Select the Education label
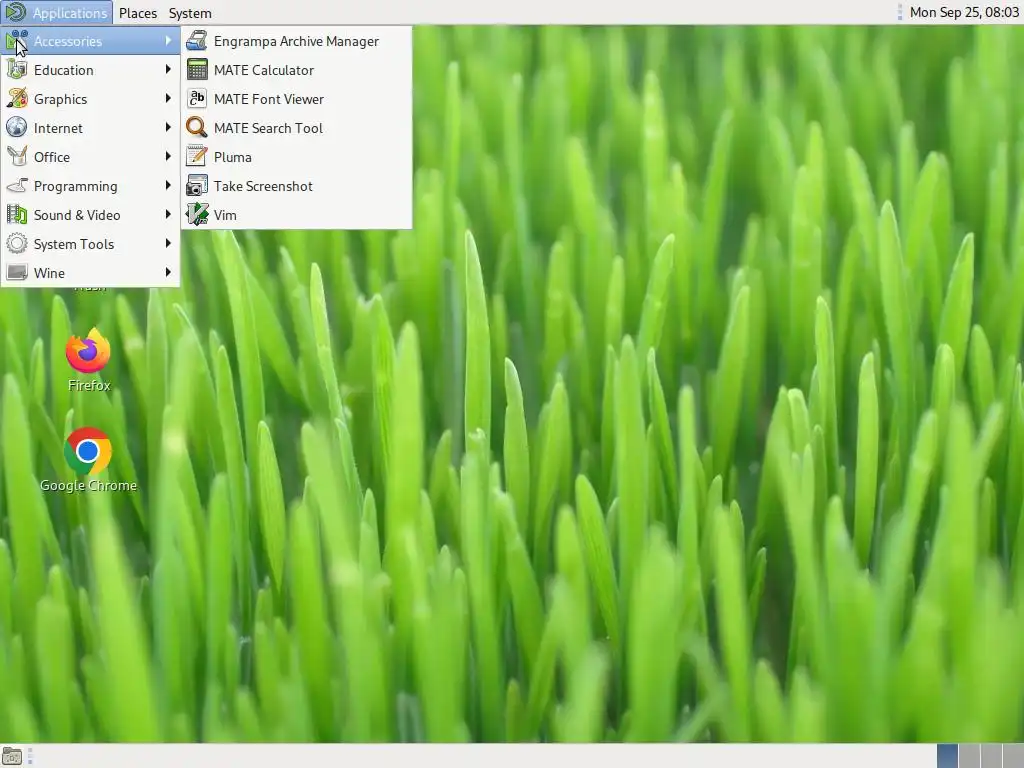Image resolution: width=1024 pixels, height=768 pixels. [x=63, y=70]
